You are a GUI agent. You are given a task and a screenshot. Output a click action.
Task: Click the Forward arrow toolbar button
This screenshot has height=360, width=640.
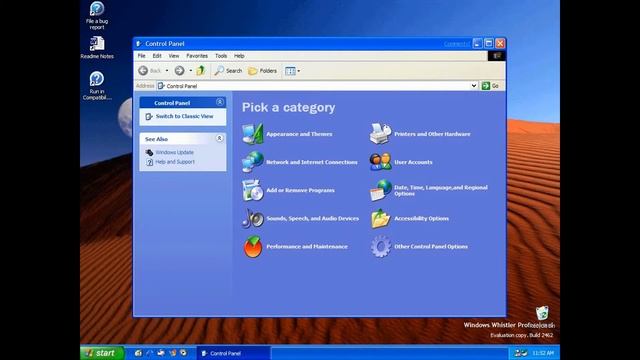point(179,71)
